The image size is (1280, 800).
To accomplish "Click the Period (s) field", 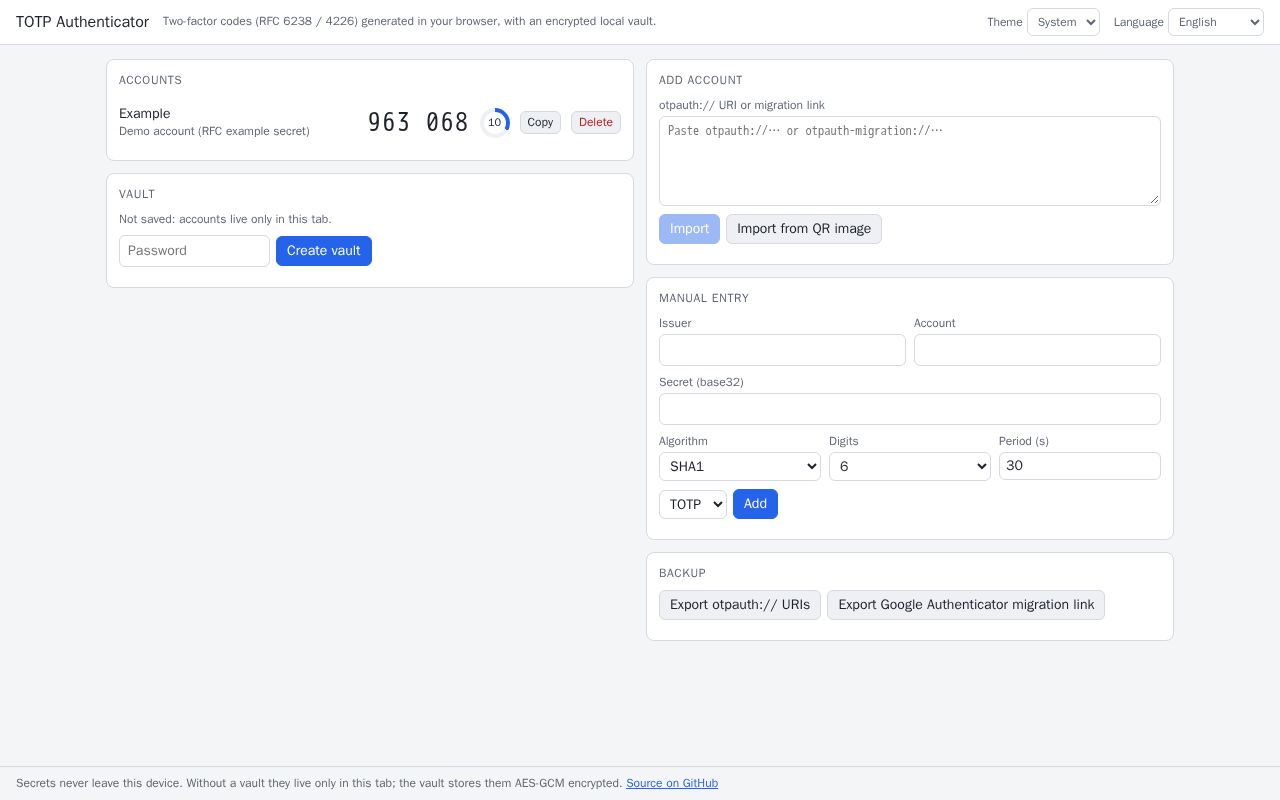I will coord(1080,466).
